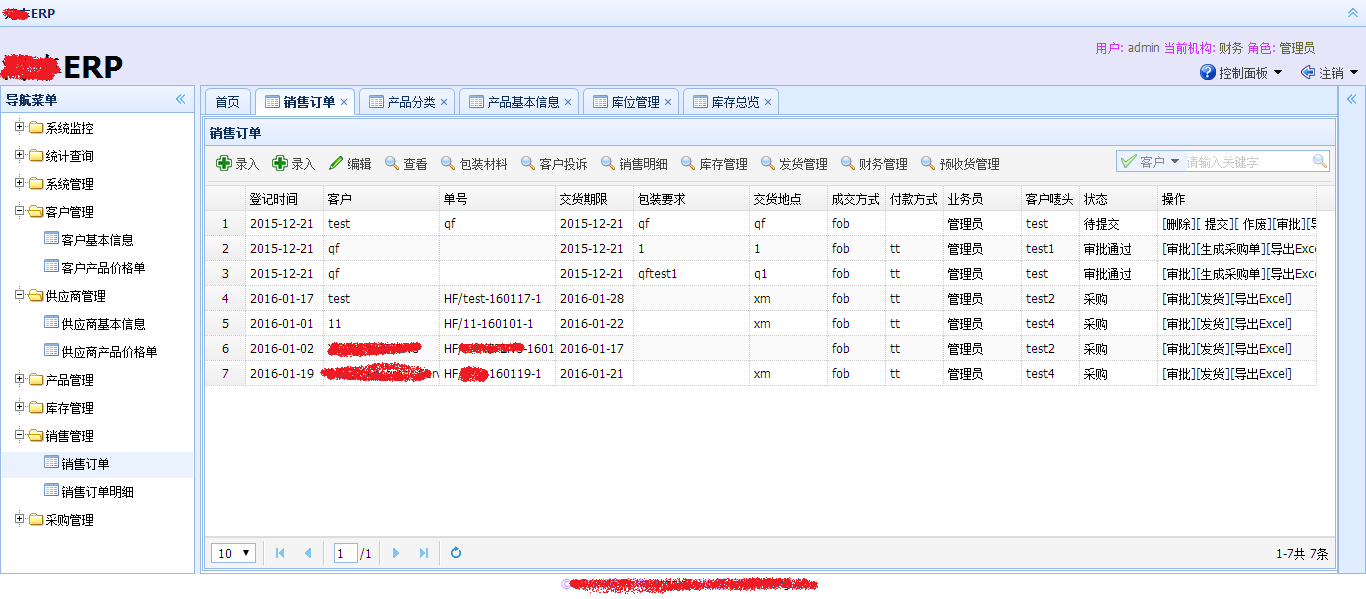Expand the 系统监控 tree node
Screen dimensions: 1366x599
[19, 127]
